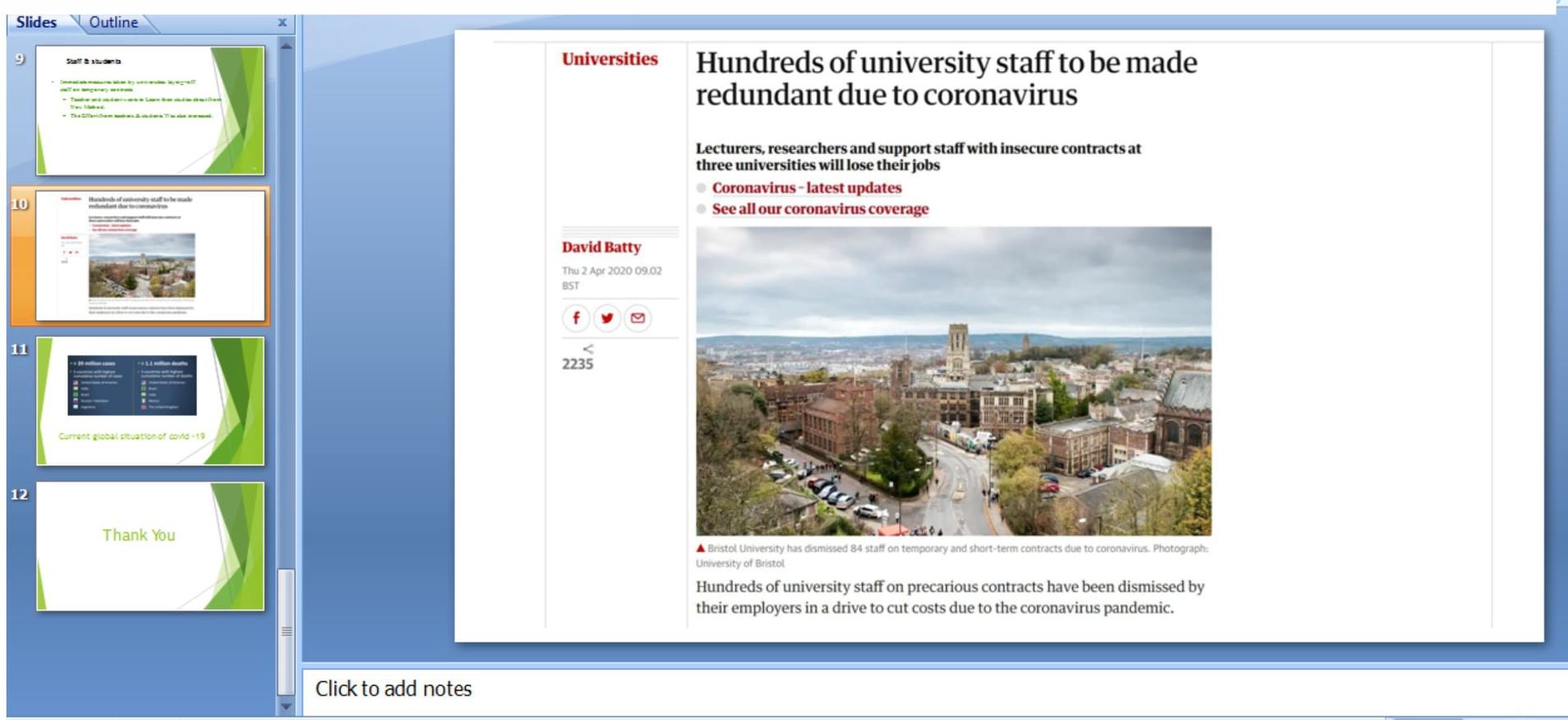Switch to the Outline tab
Viewport: 1568px width, 720px height.
tap(114, 22)
